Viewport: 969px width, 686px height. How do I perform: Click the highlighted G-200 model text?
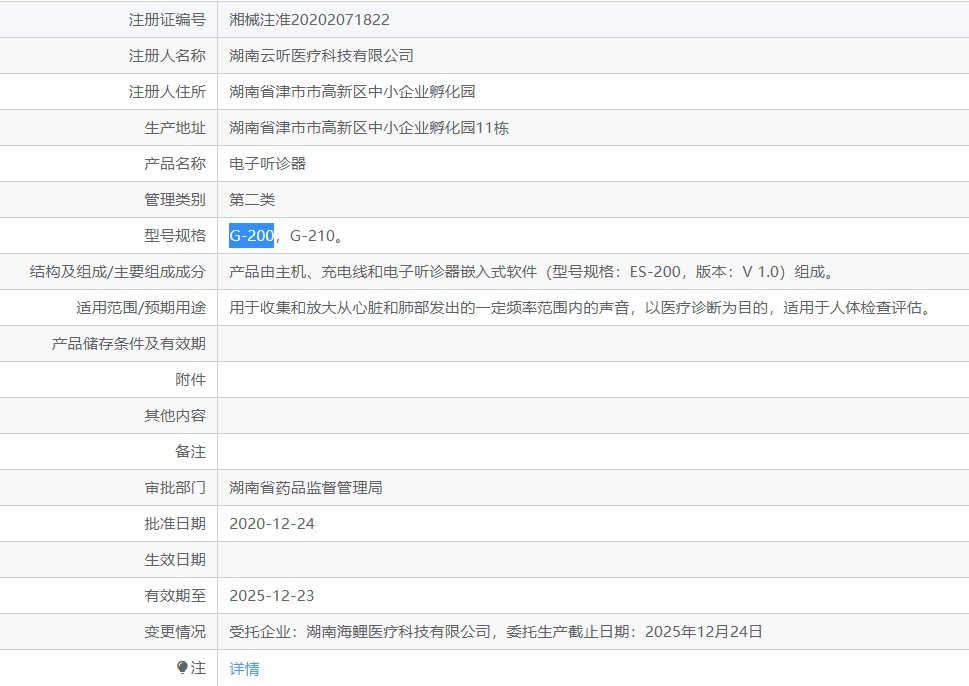click(252, 235)
